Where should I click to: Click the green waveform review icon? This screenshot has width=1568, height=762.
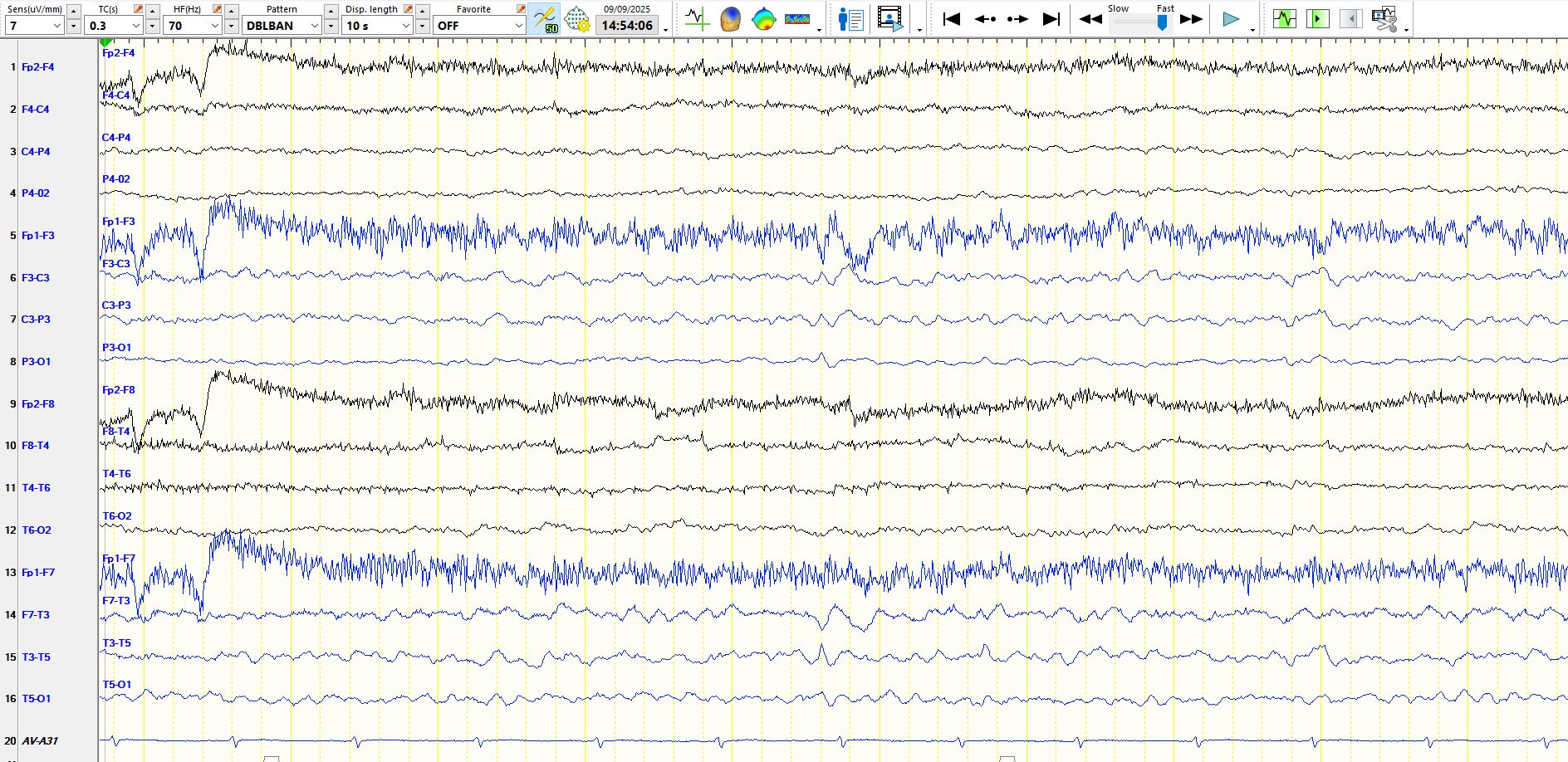(x=1285, y=18)
